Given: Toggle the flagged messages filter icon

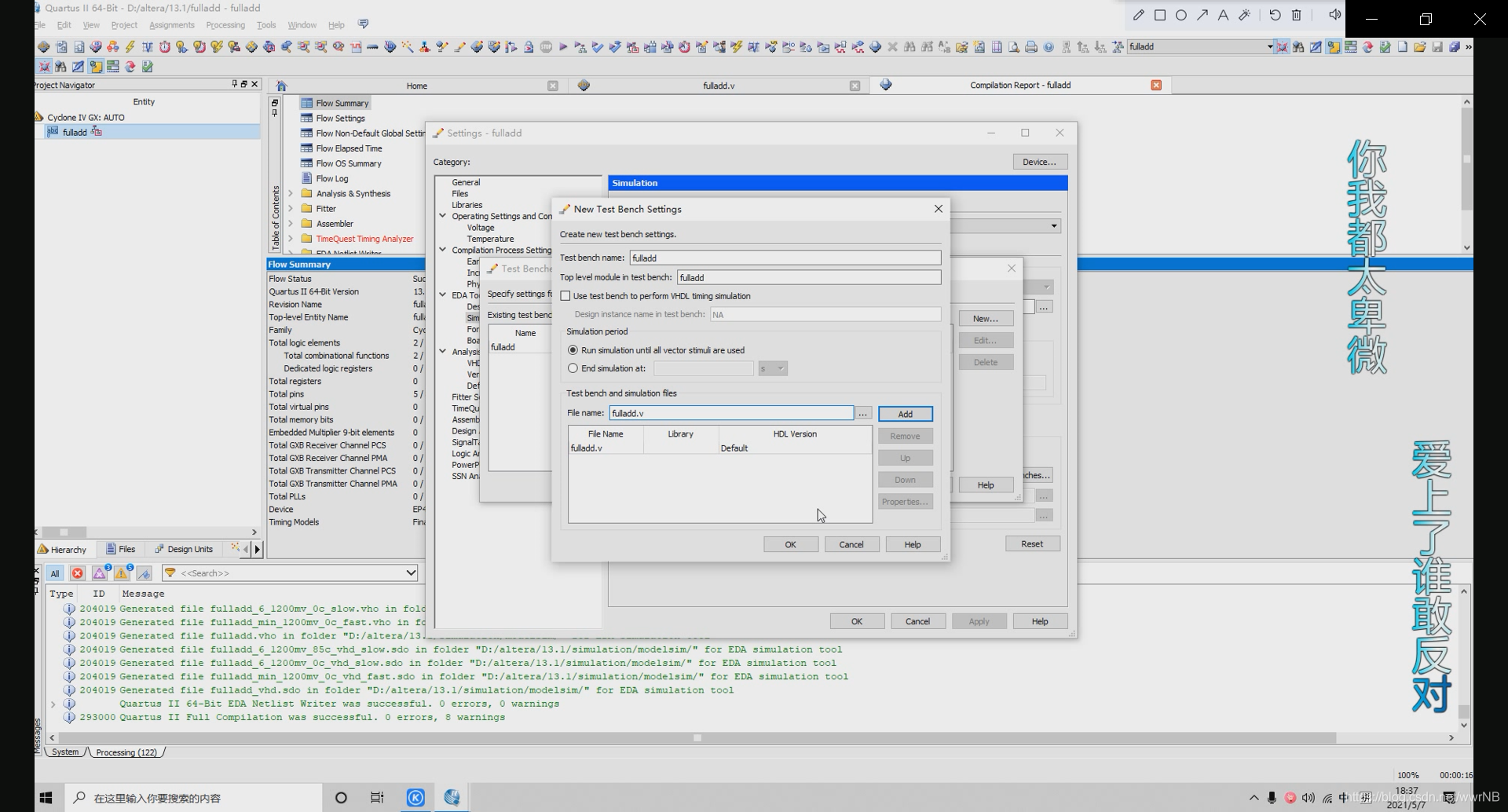Looking at the screenshot, I should click(144, 573).
